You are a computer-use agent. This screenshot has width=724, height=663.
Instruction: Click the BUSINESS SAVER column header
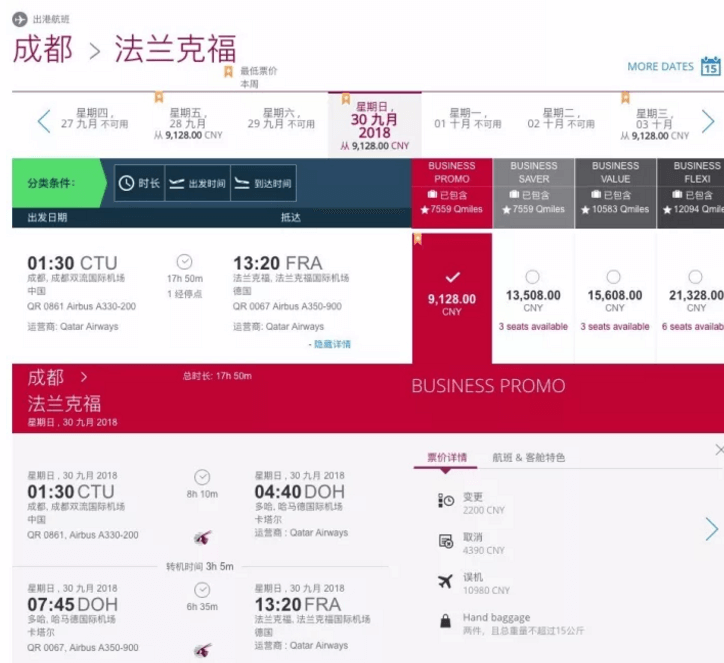(533, 193)
